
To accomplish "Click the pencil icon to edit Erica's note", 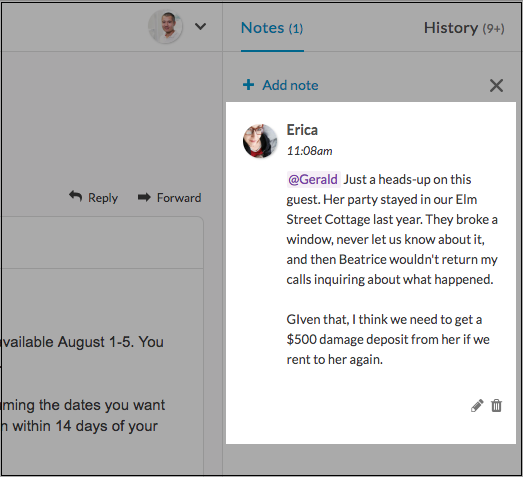I will coord(477,406).
